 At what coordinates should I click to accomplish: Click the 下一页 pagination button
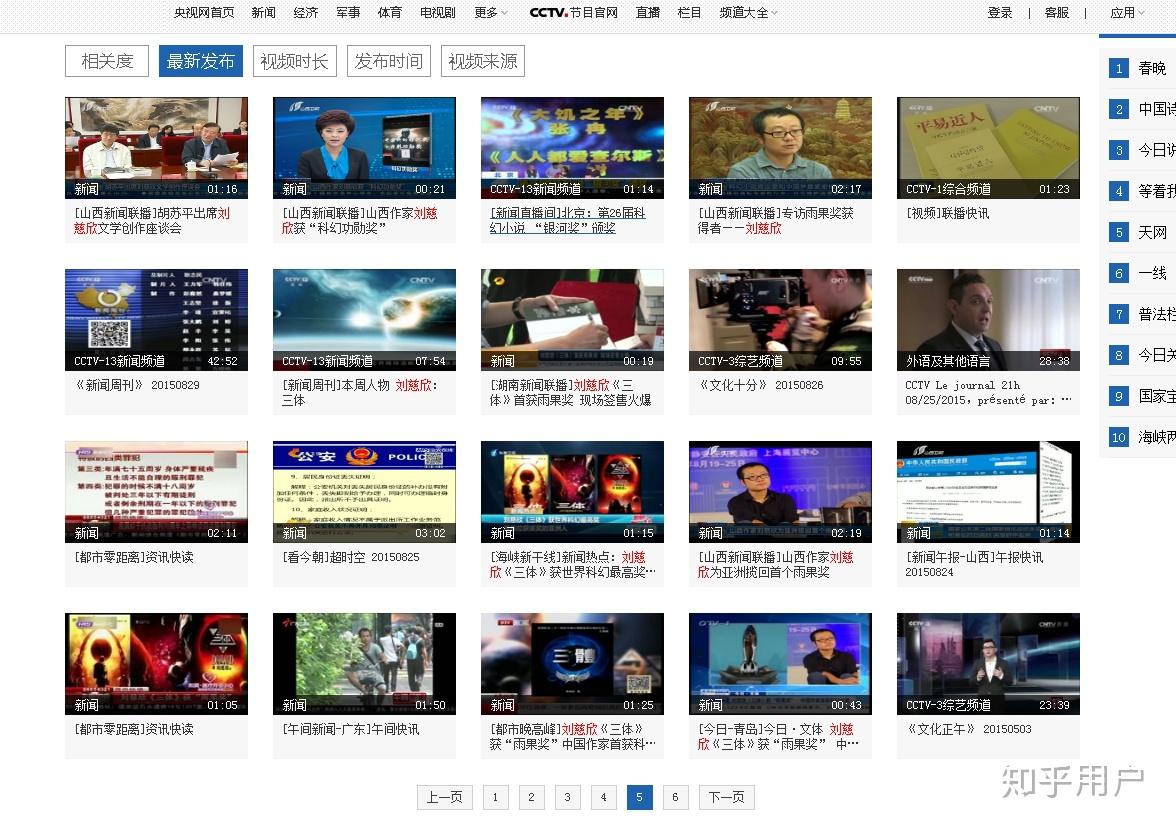click(726, 797)
